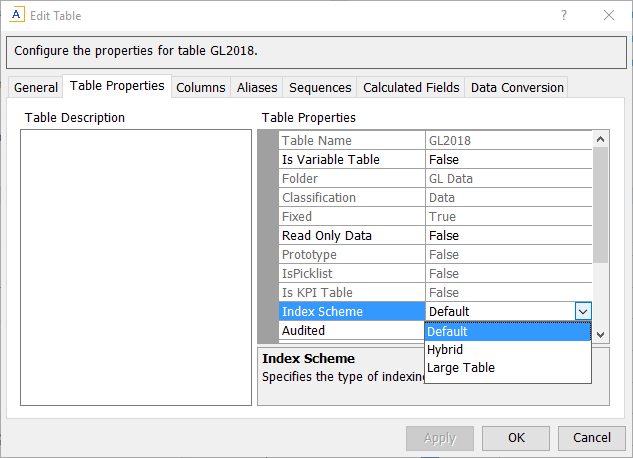The height and width of the screenshot is (458, 633).
Task: Switch to the Data Conversion tab
Action: click(x=517, y=88)
